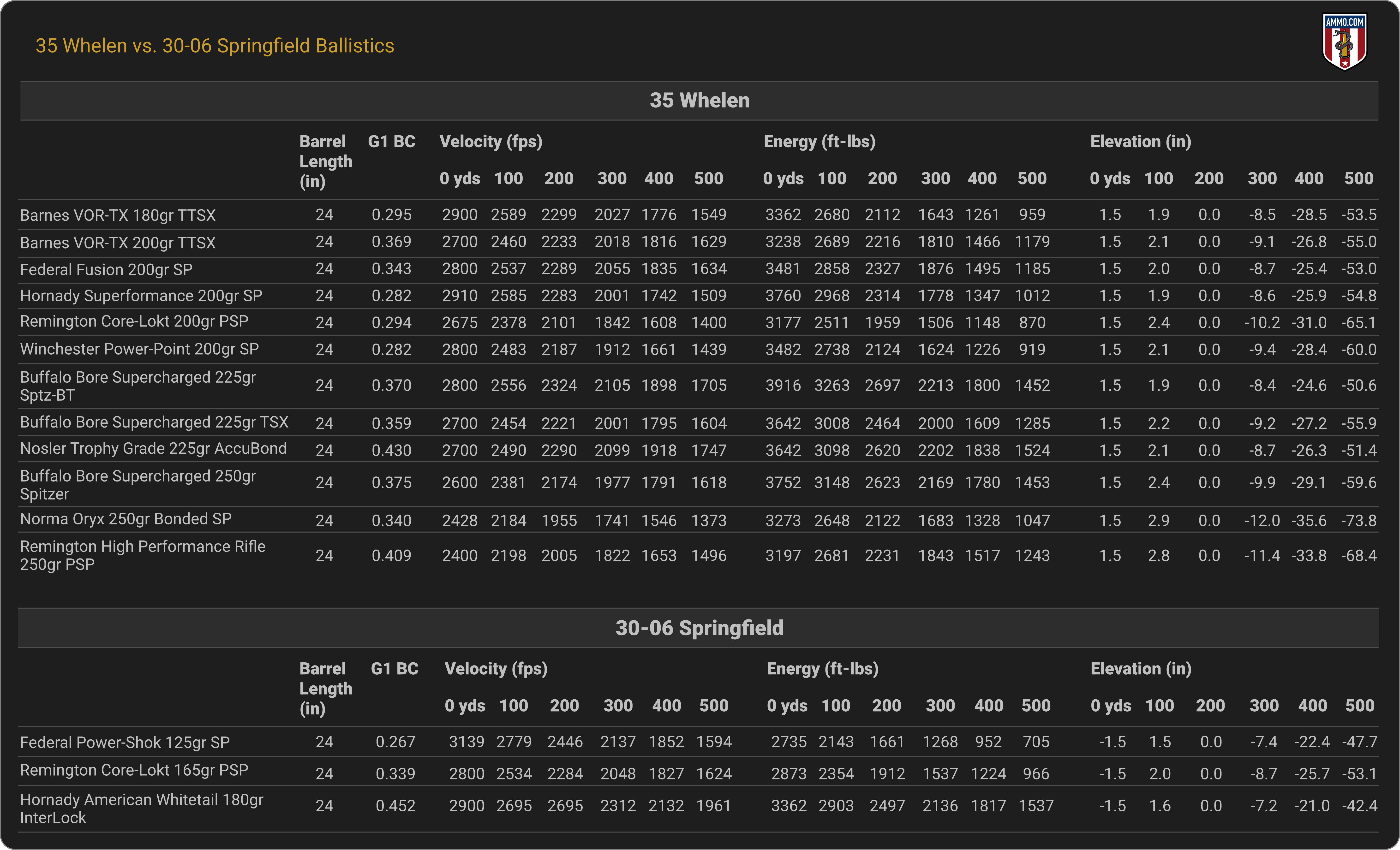Select 500-yard velocity value 1747

709,451
